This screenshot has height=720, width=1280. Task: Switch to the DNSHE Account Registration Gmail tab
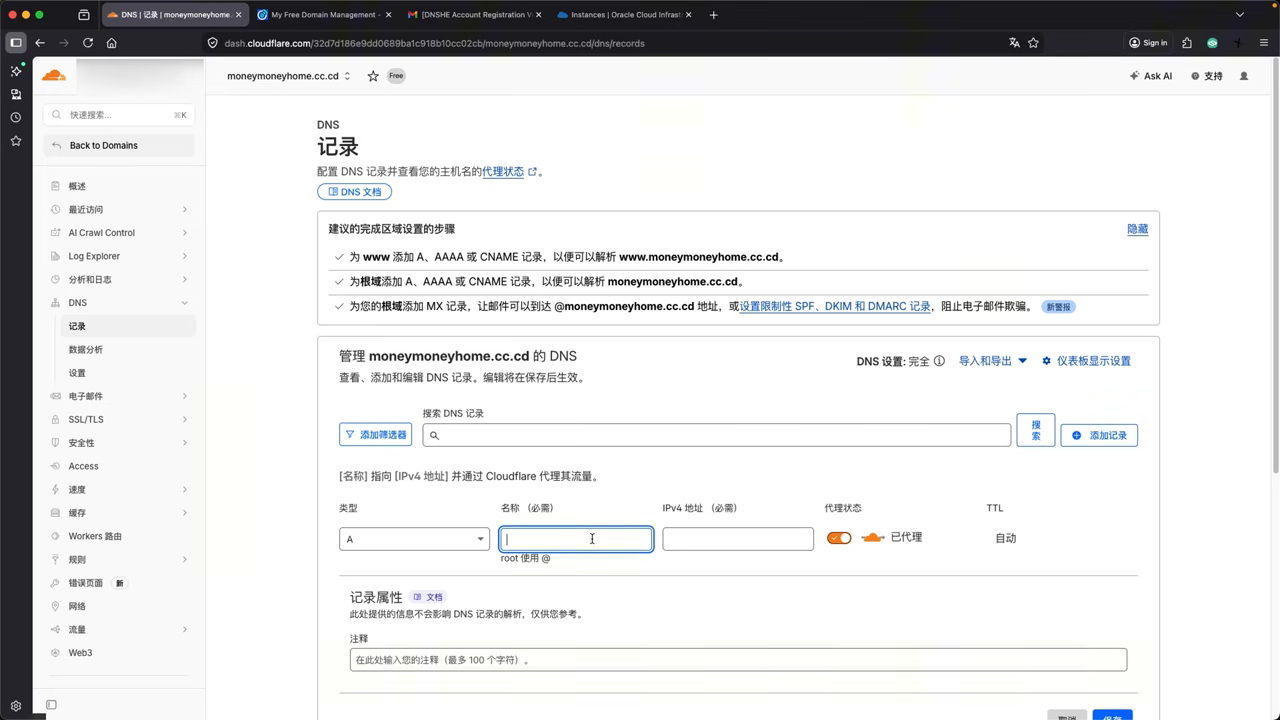coord(475,15)
